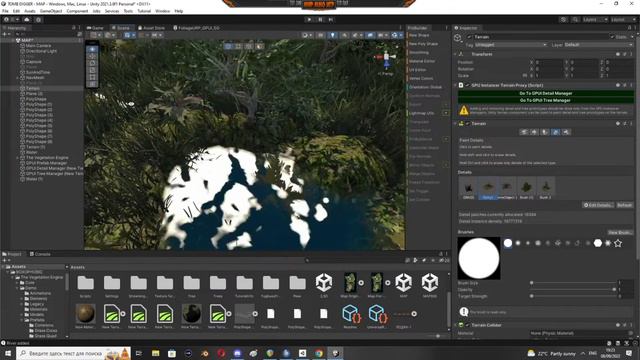The width and height of the screenshot is (640, 360).
Task: Select the Paint Trees terrain tool
Action: point(545,132)
